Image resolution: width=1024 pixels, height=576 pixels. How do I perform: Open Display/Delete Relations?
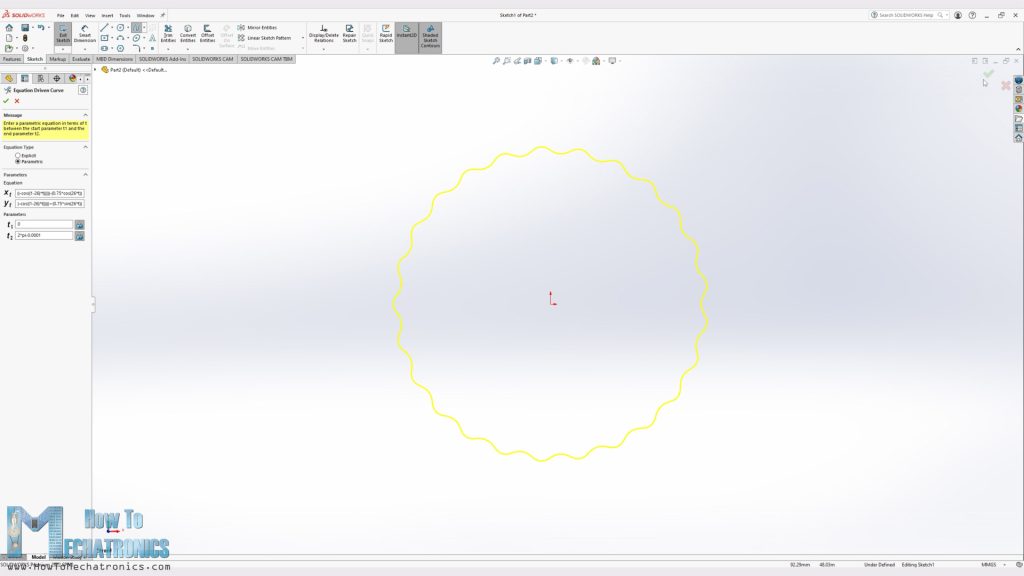click(323, 35)
